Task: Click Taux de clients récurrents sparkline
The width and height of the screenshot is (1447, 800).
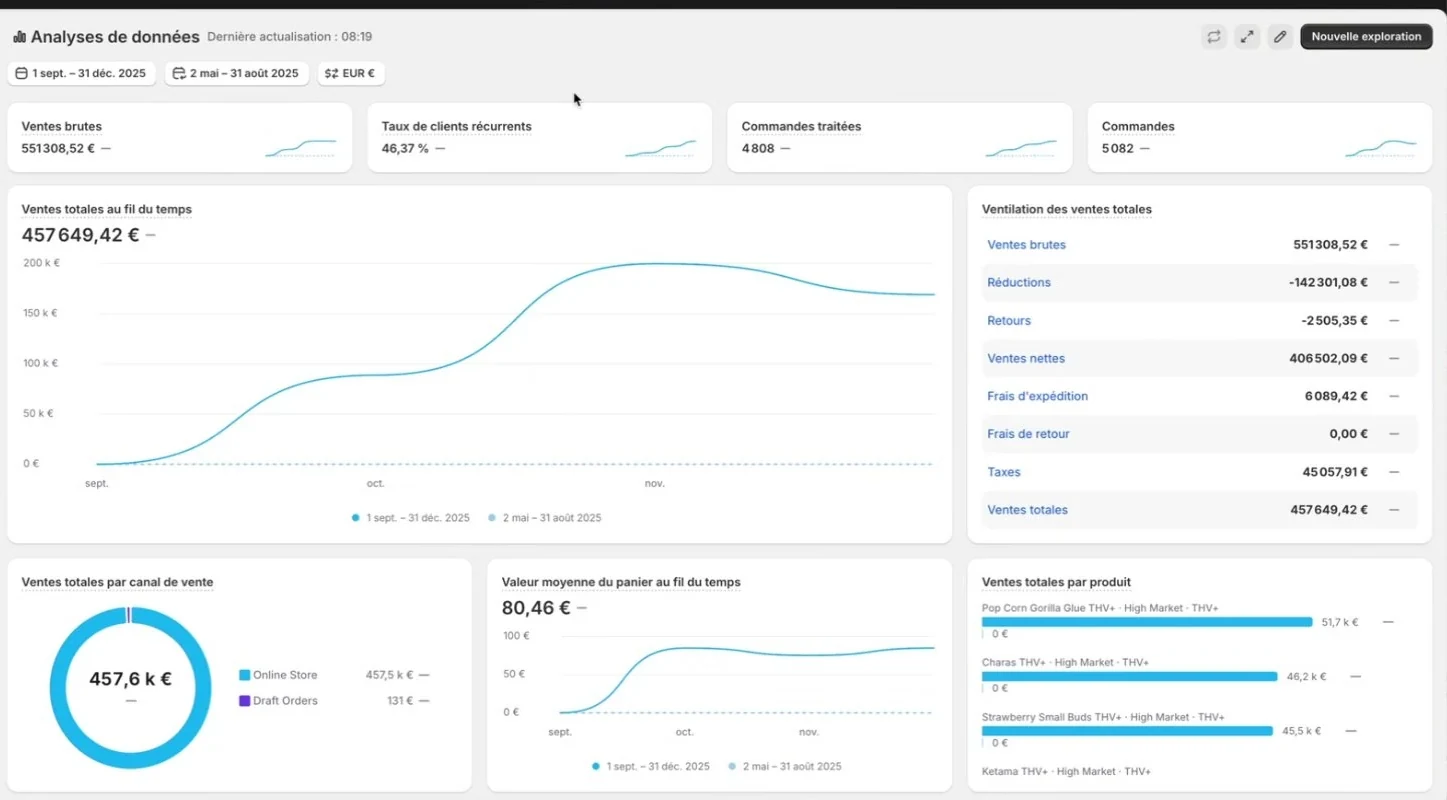Action: (661, 148)
